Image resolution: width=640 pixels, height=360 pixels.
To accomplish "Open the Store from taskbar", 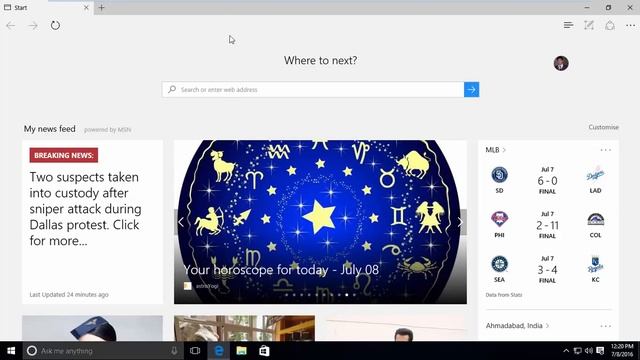I will pos(264,351).
